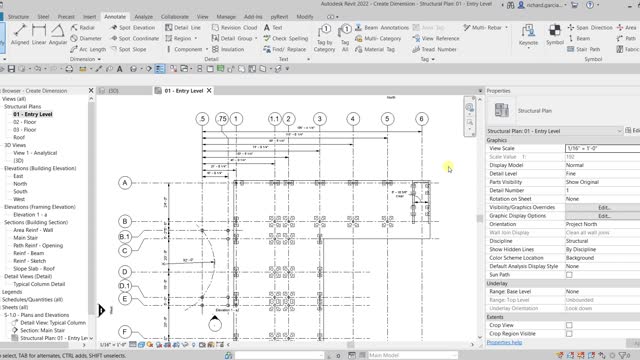Open the East elevation view
Image resolution: width=640 pixels, height=360 pixels.
coord(18,176)
